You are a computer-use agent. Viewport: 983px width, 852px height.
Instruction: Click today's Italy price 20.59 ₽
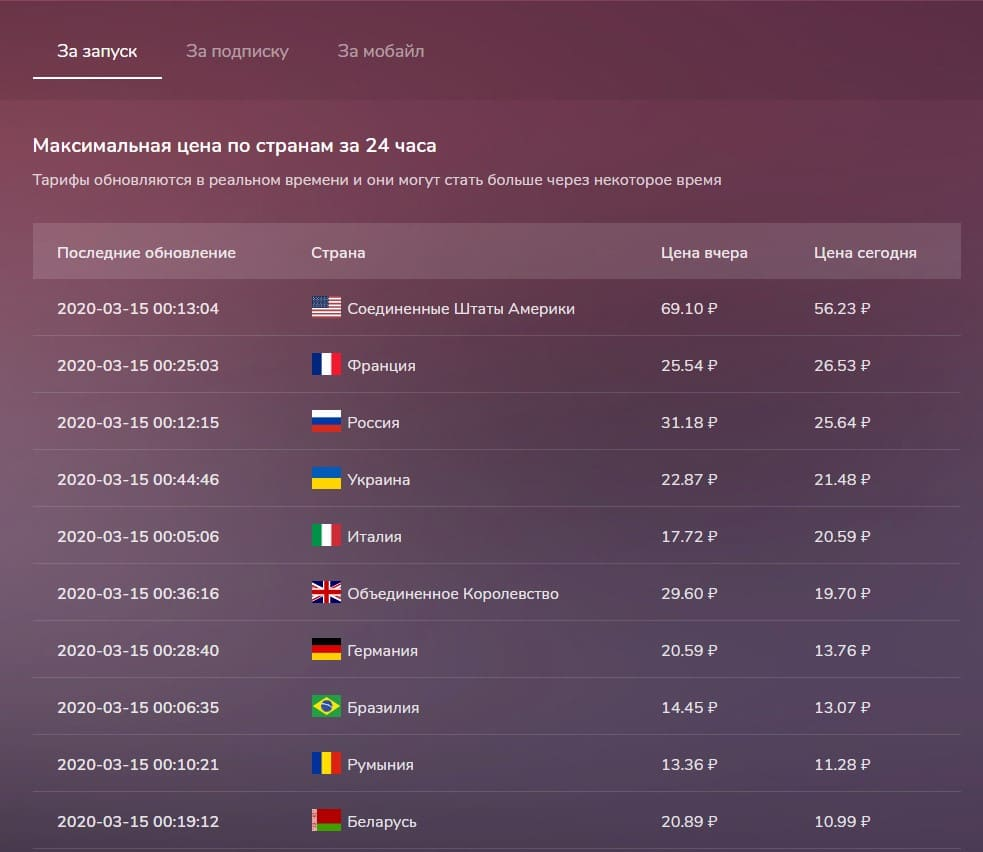tap(842, 537)
